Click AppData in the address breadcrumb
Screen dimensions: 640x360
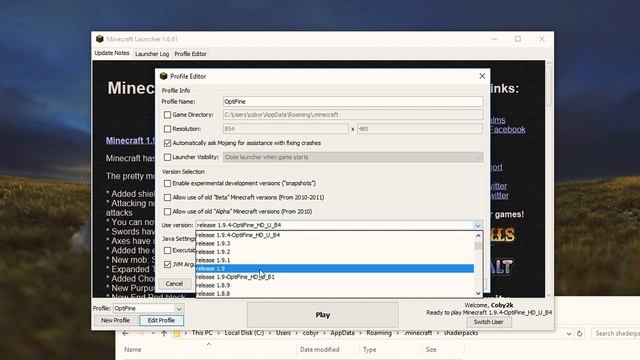coord(342,333)
